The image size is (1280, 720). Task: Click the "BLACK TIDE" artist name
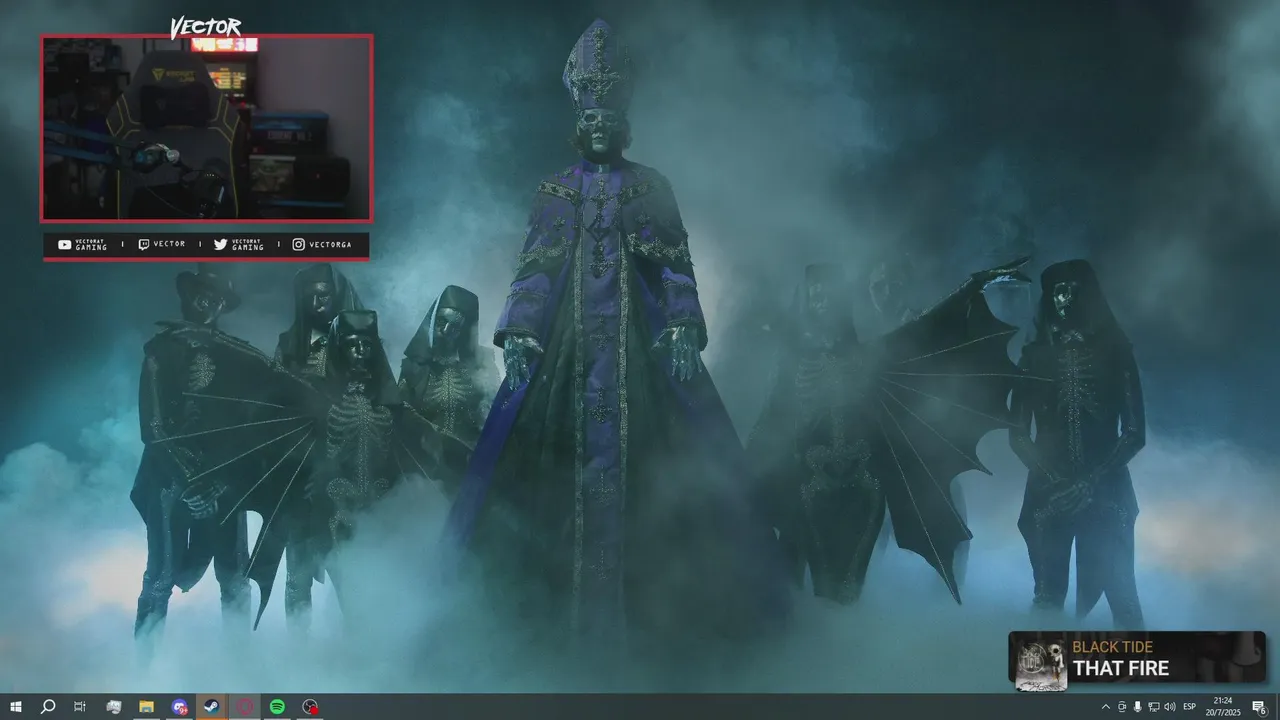coord(1112,647)
